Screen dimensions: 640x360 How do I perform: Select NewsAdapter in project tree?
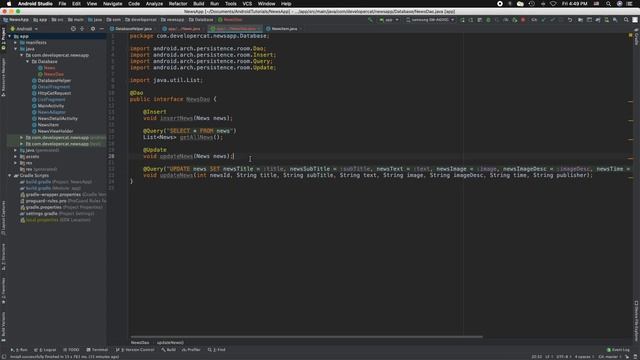pyautogui.click(x=51, y=112)
